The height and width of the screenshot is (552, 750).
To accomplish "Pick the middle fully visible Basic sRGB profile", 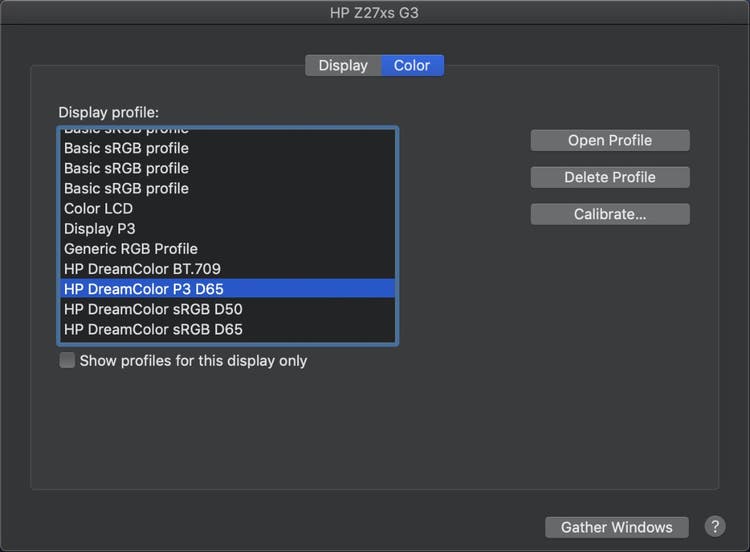I will coord(126,168).
